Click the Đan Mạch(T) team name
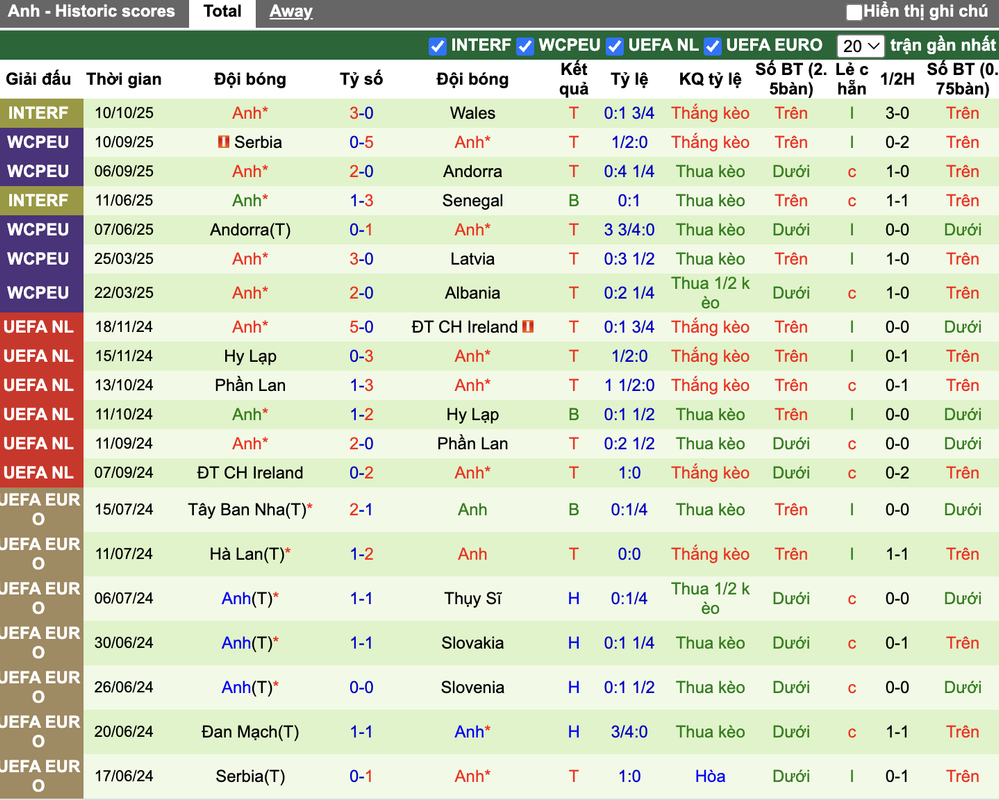Screen dimensions: 999x800 [x=250, y=732]
